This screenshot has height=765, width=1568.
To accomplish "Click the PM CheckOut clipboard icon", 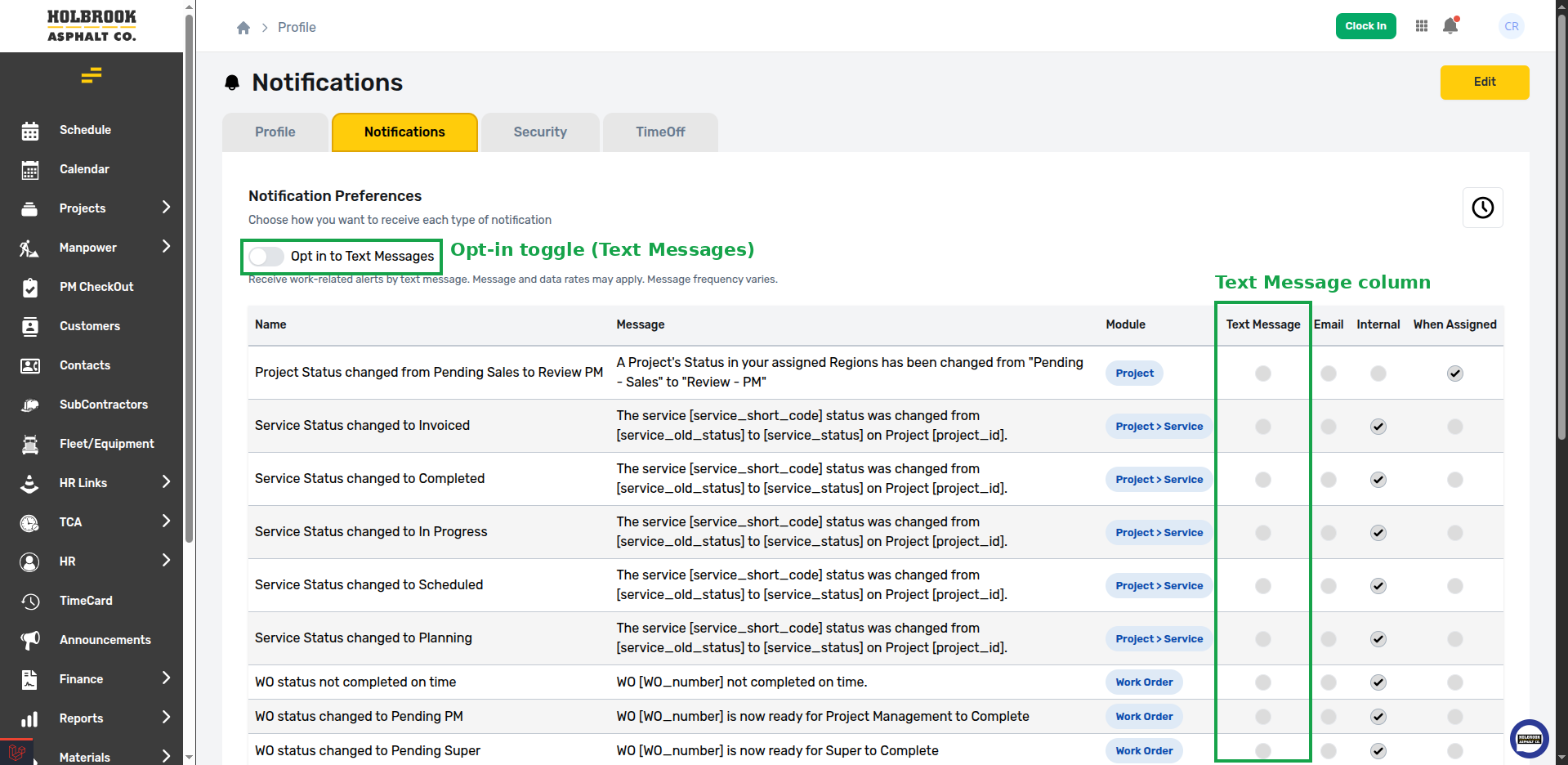I will (30, 288).
